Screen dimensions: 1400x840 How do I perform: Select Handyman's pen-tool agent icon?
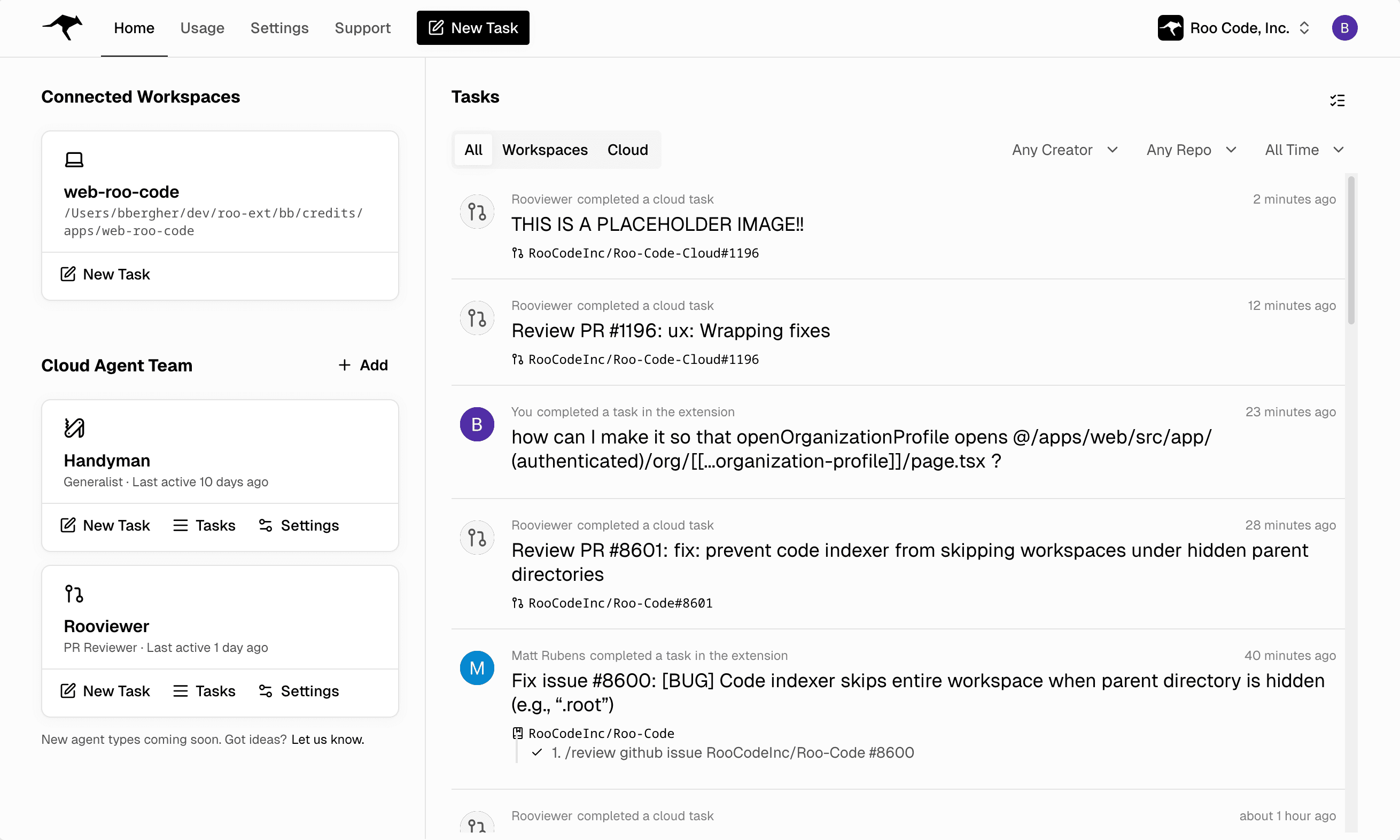click(75, 428)
